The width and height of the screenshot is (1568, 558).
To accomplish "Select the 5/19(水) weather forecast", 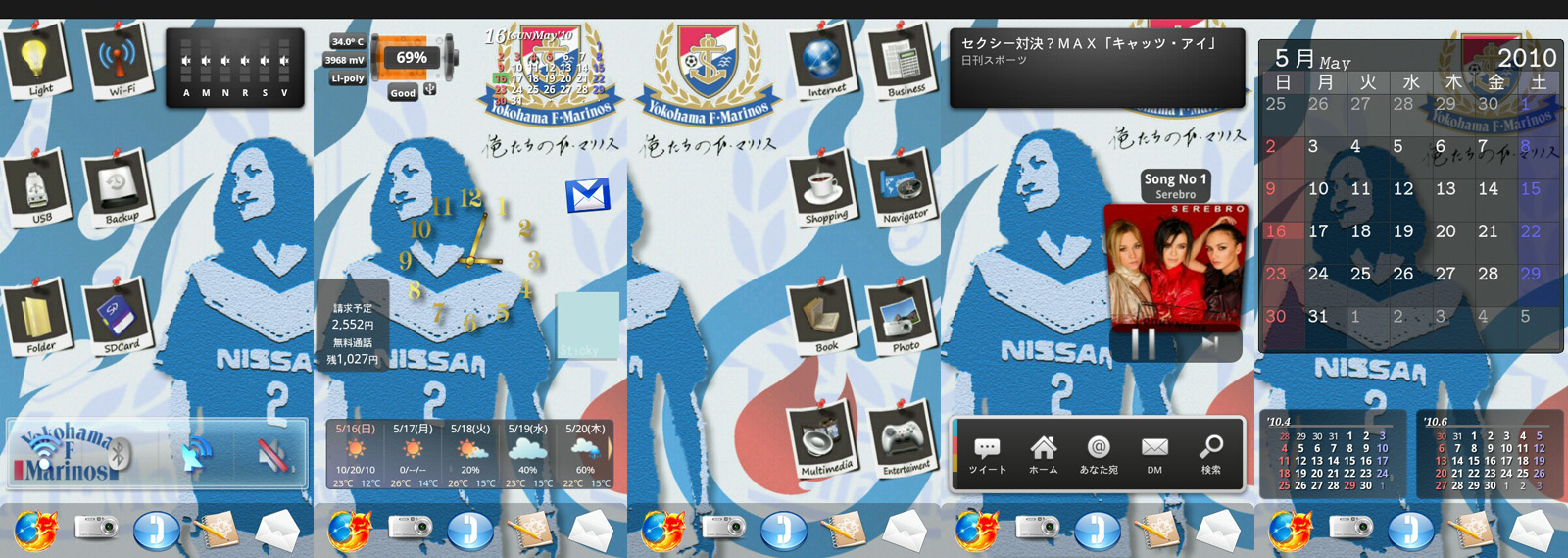I will point(527,455).
